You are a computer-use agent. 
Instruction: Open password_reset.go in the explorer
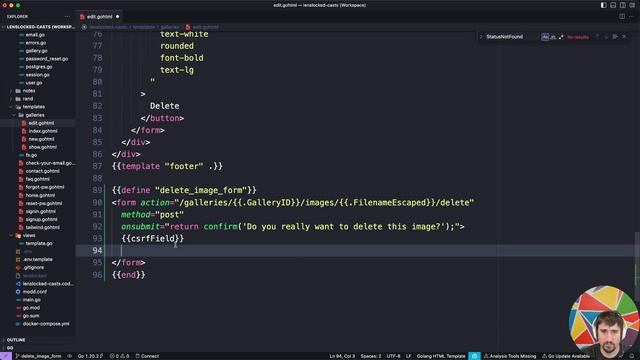pyautogui.click(x=47, y=59)
